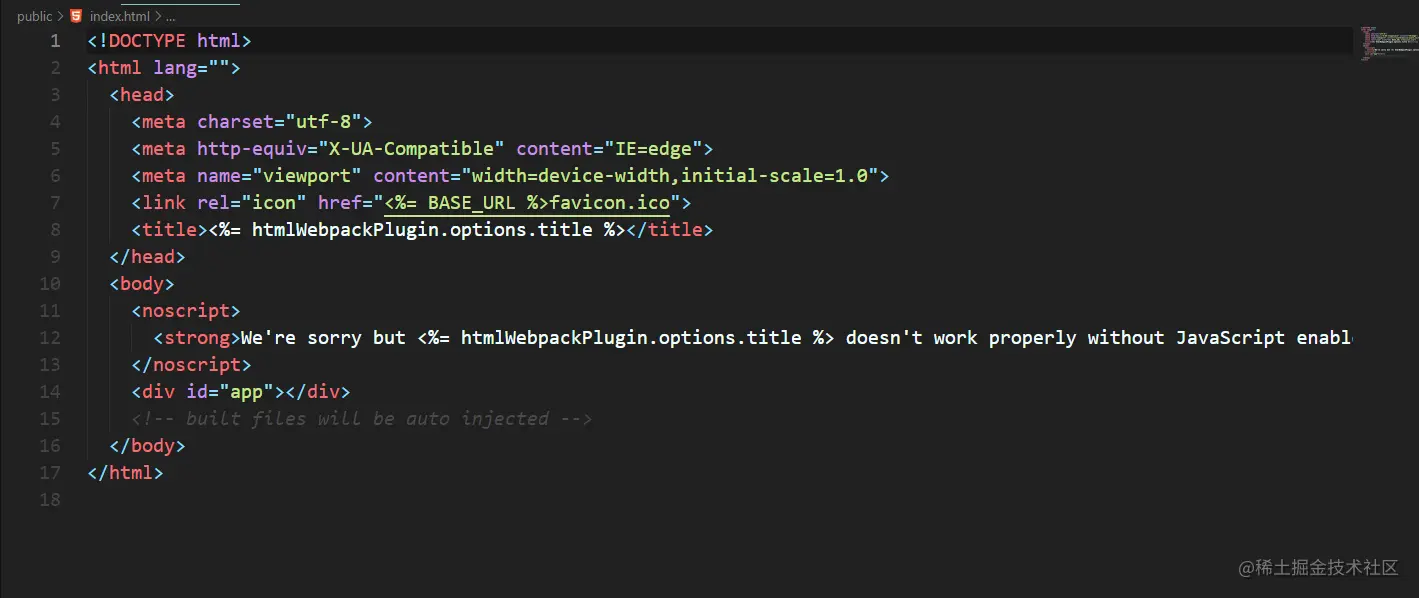Click the 'id="app"' attribute
This screenshot has width=1419, height=598.
point(230,392)
